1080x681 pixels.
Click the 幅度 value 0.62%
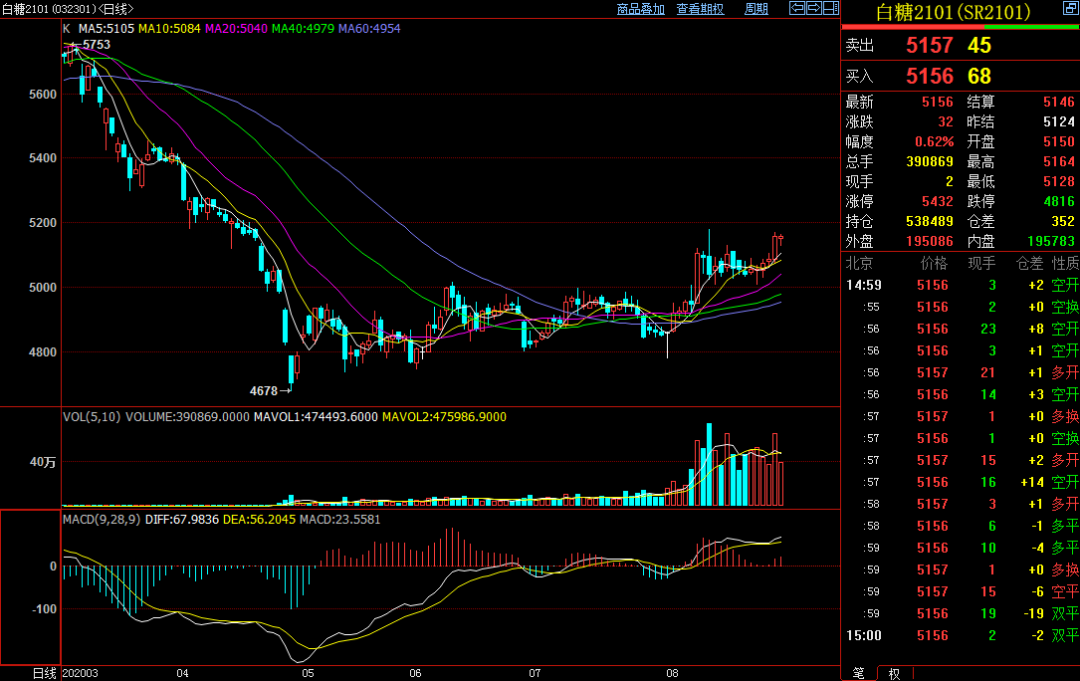934,142
